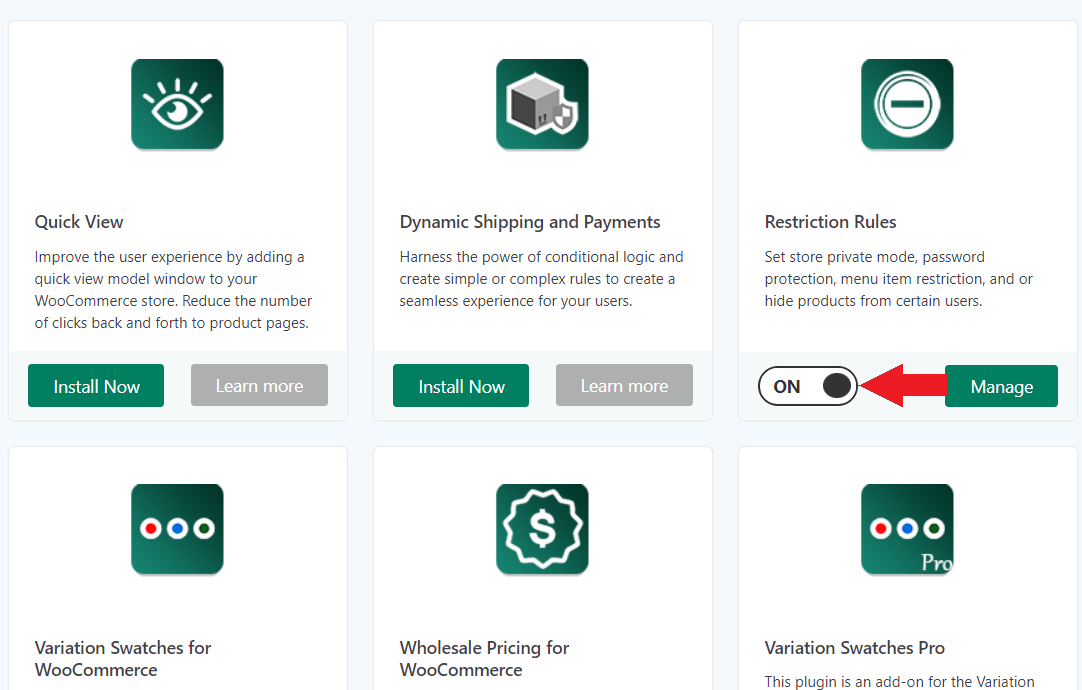Click the 'Harness the power of conditional logic' description
Viewport: 1082px width, 690px height.
pos(541,279)
